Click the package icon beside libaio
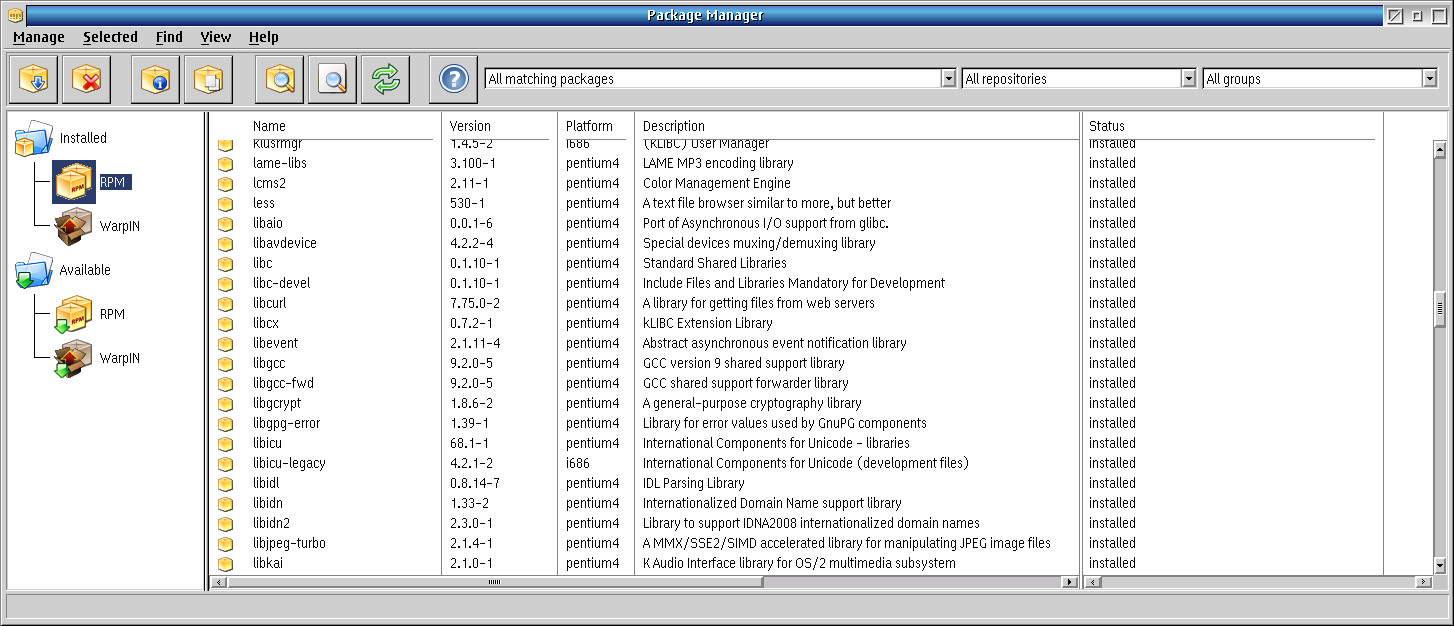The height and width of the screenshot is (626, 1454). 226,223
